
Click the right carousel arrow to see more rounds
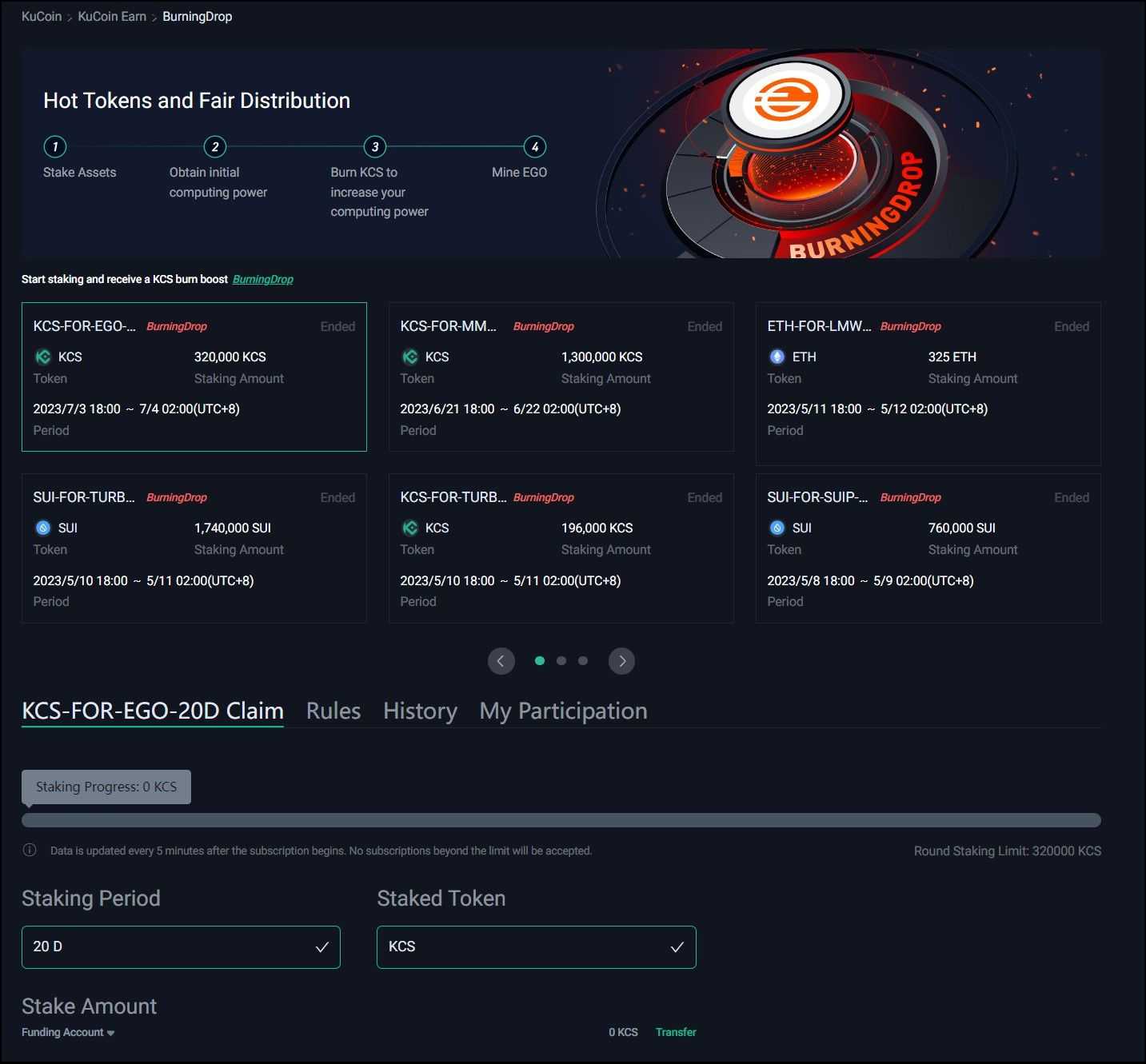tap(621, 661)
